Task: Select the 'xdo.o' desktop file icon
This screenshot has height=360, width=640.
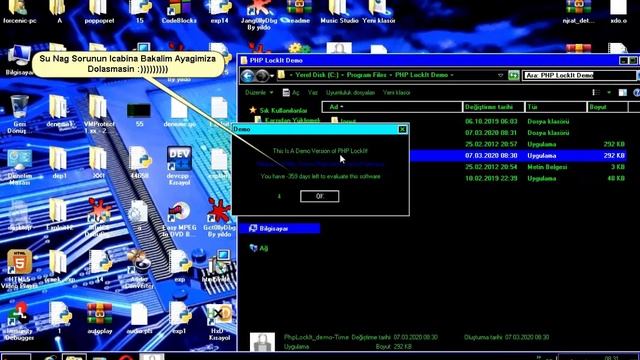Action: (x=618, y=12)
